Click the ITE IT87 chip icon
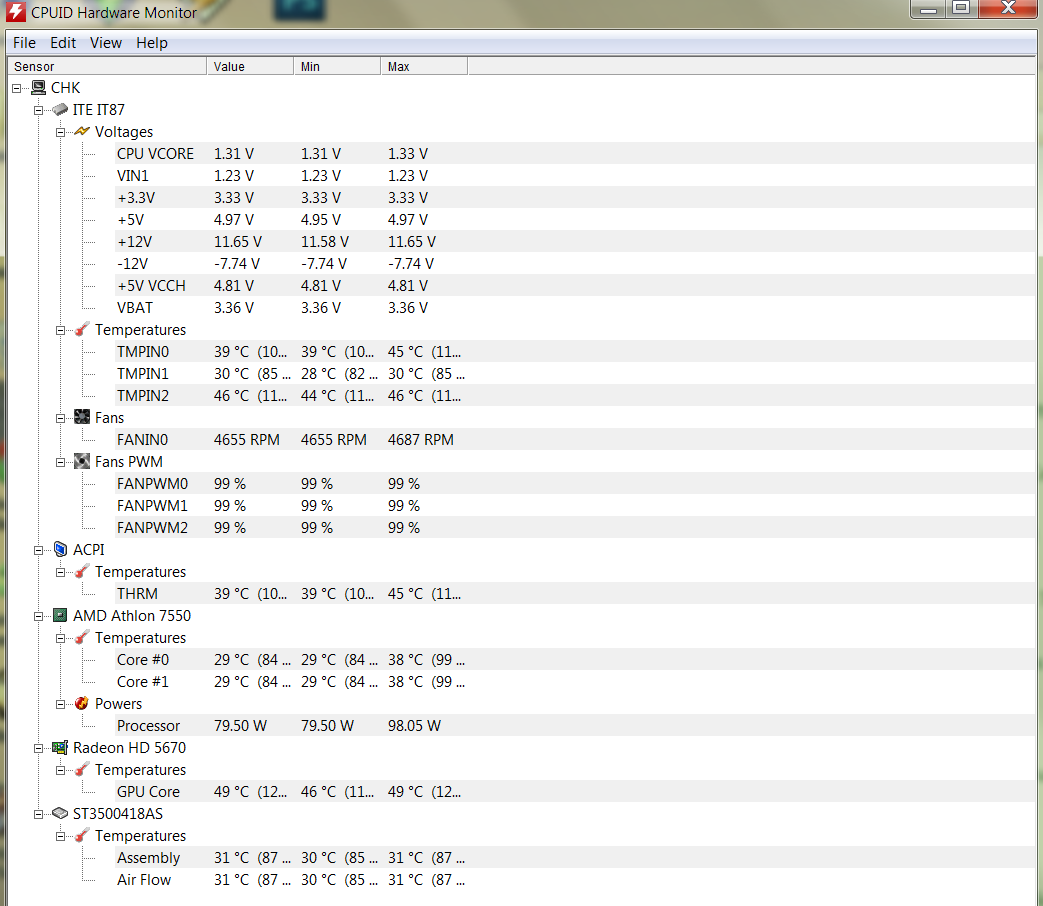Image resolution: width=1043 pixels, height=906 pixels. [60, 109]
